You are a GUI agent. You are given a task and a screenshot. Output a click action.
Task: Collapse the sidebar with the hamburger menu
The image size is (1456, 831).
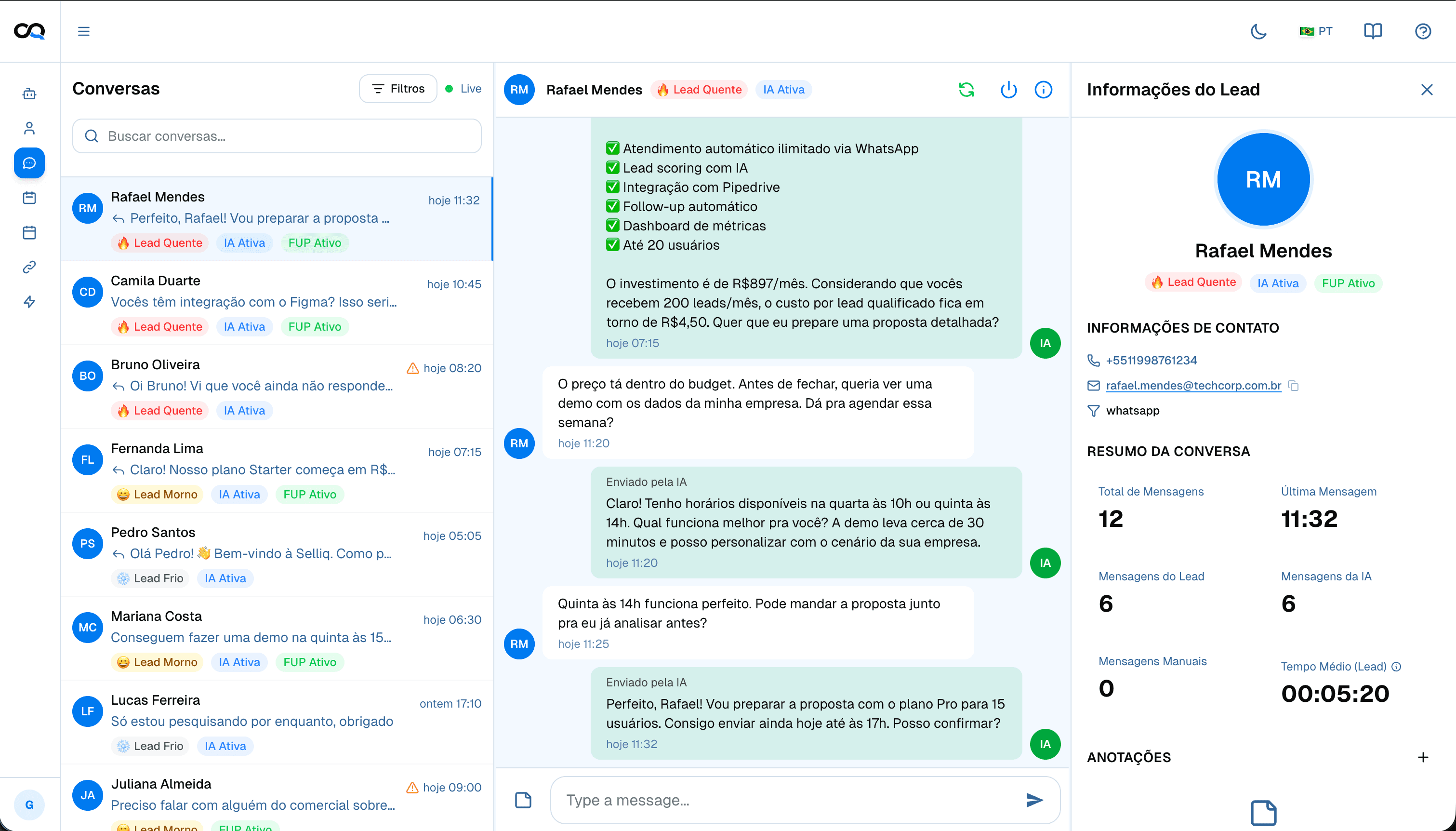point(83,31)
